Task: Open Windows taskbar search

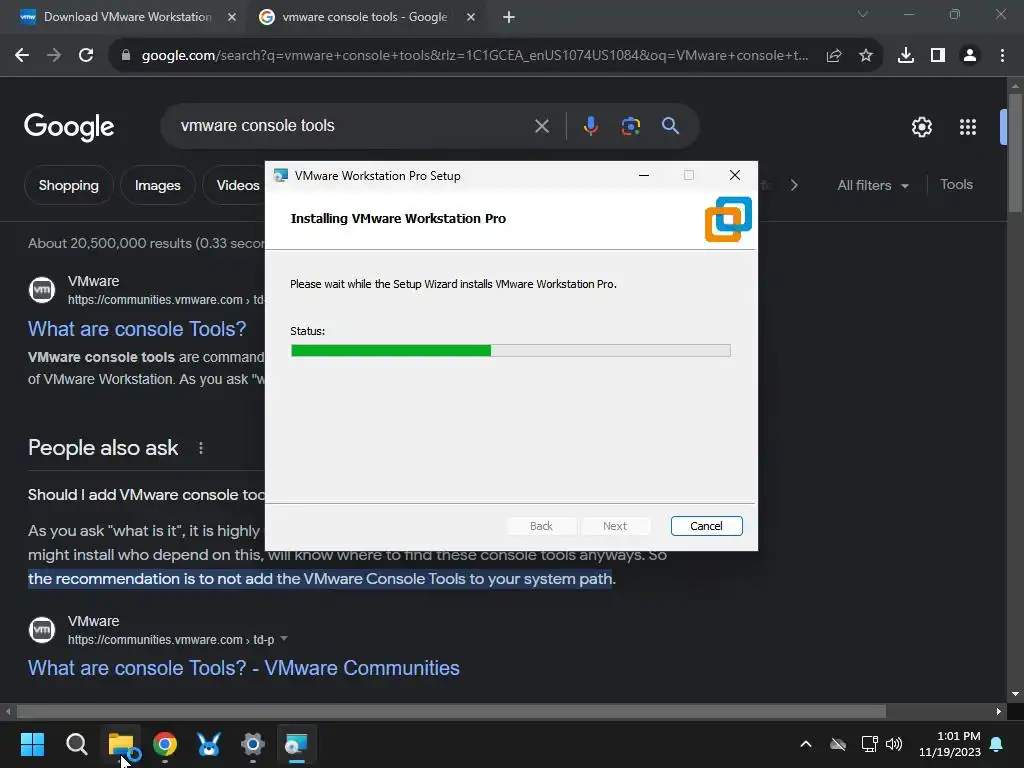Action: coord(76,744)
